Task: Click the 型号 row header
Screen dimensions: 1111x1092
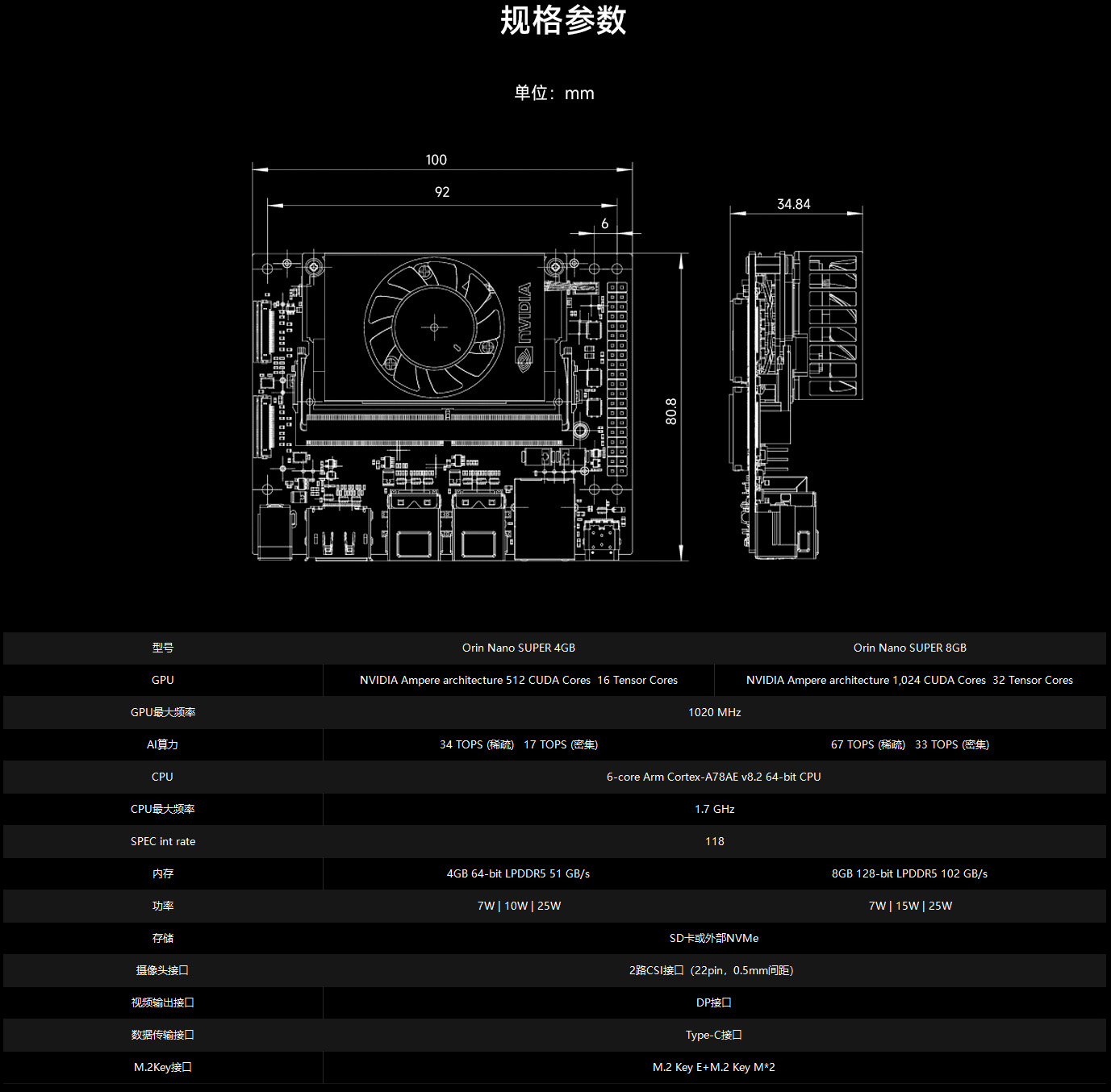Action: coord(163,648)
